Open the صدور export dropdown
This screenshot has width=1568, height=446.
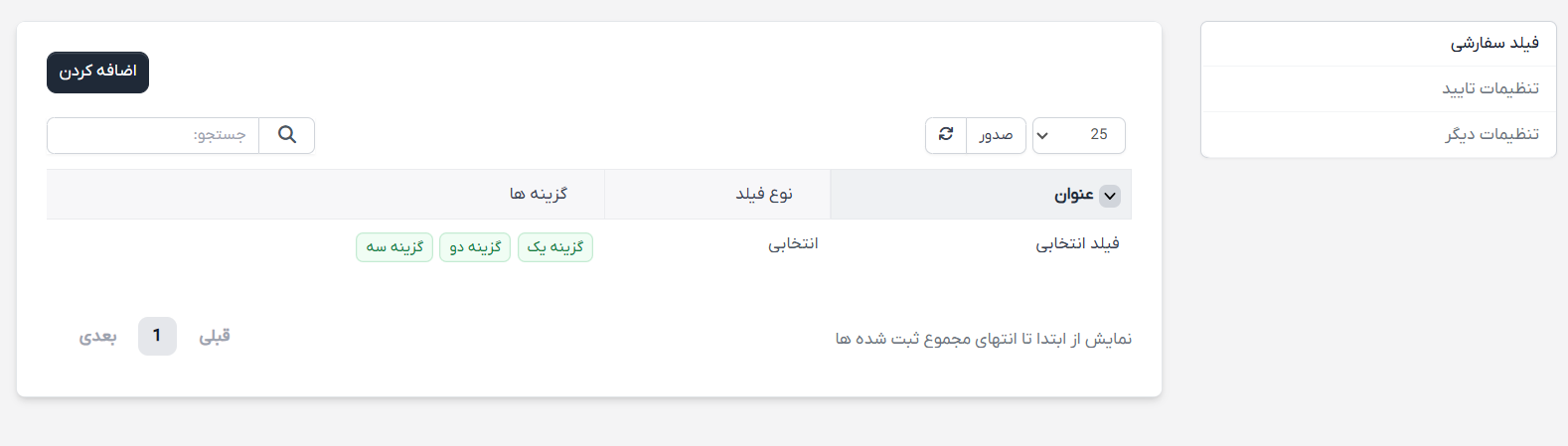tap(996, 135)
